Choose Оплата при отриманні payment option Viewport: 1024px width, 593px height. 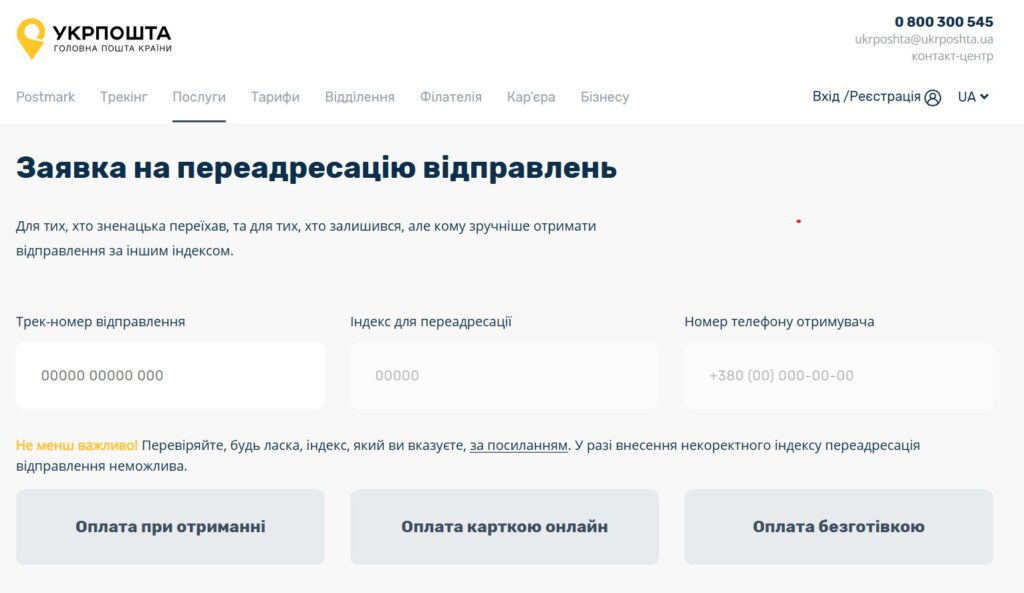pyautogui.click(x=171, y=526)
